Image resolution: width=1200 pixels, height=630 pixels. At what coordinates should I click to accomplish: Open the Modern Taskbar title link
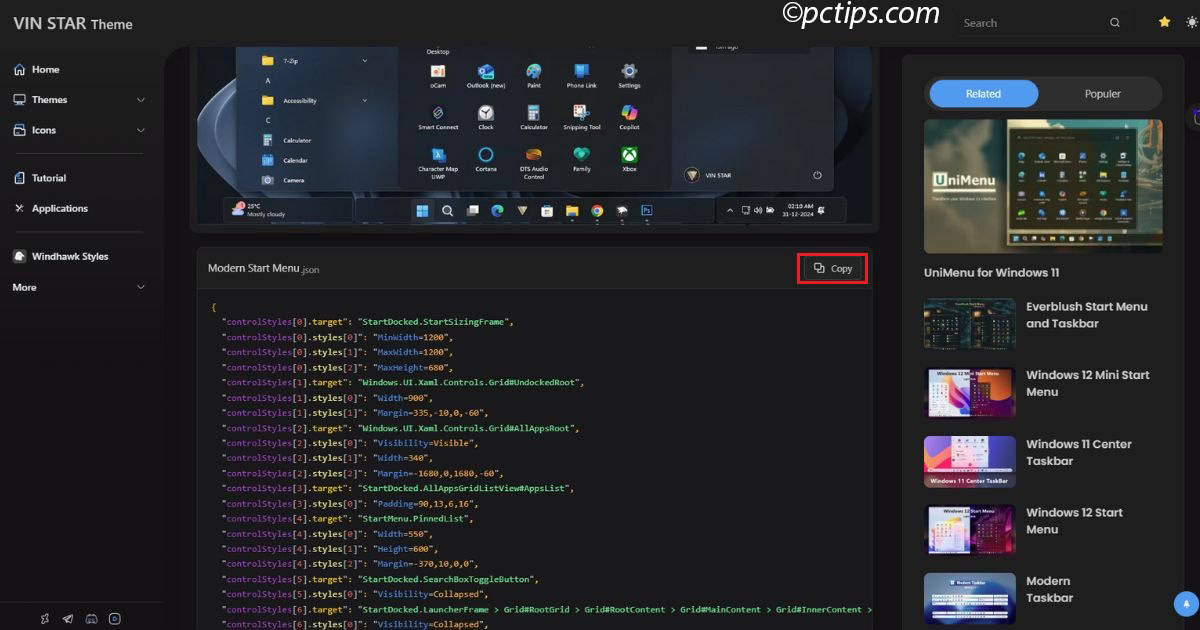pos(1049,589)
